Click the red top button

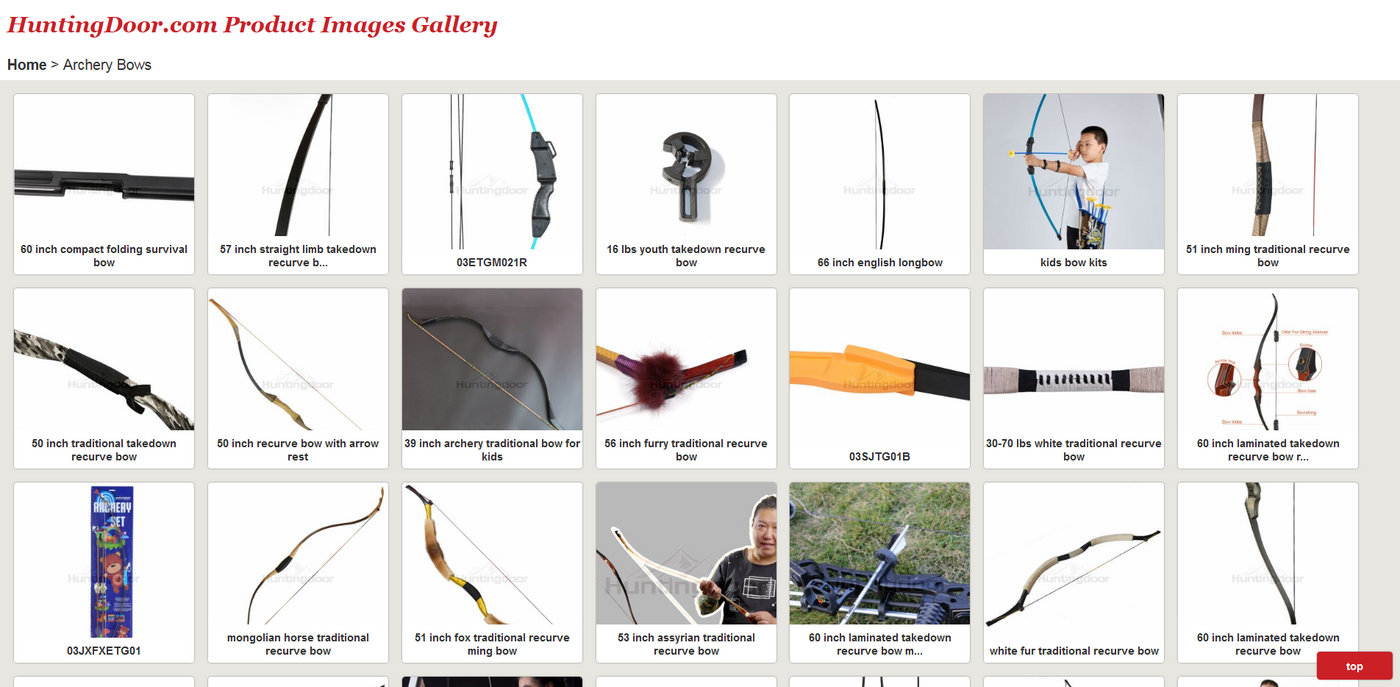1354,666
